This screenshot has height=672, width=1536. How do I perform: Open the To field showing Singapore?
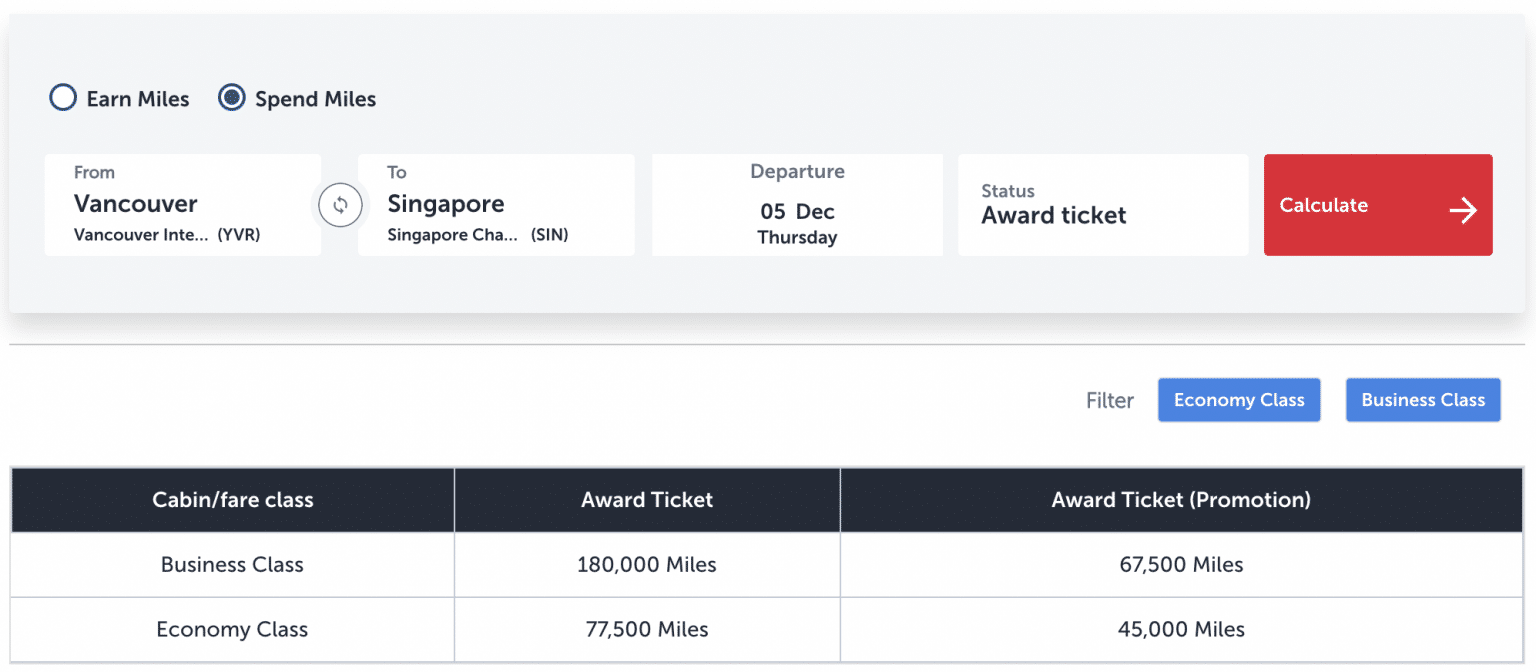click(496, 204)
